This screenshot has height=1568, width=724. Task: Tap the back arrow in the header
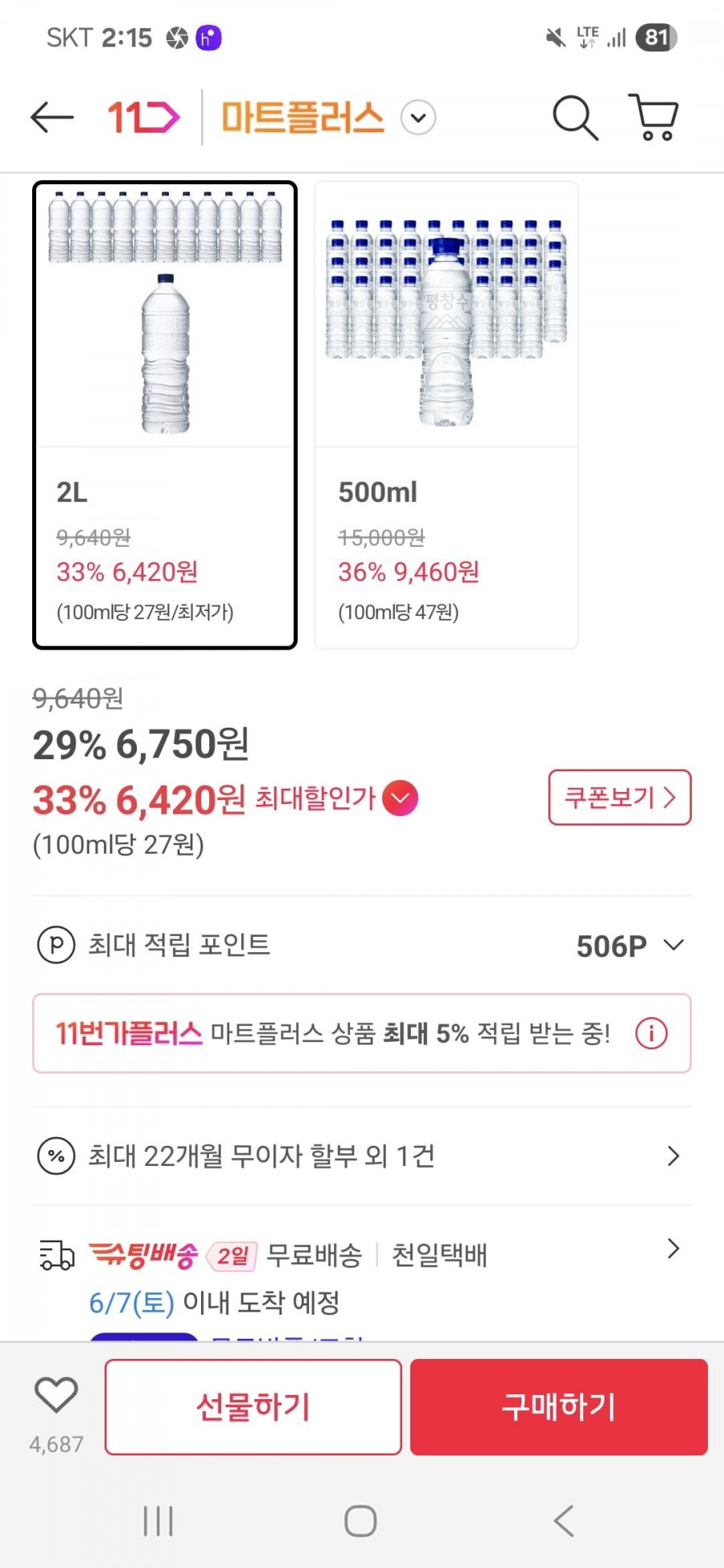[52, 117]
